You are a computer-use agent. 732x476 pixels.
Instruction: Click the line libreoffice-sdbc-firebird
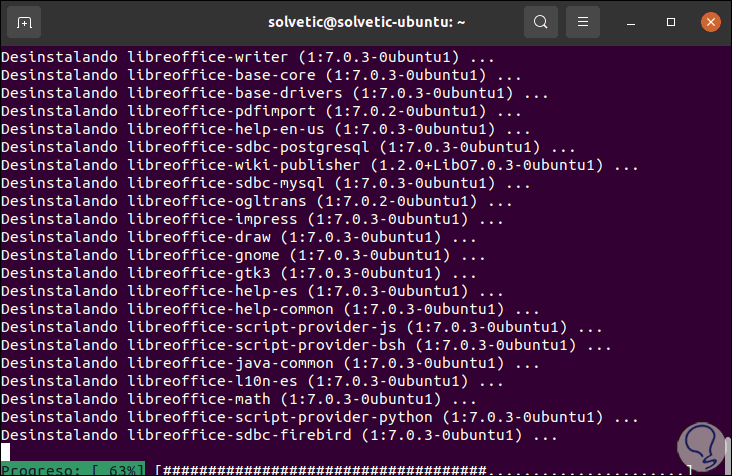pos(279,435)
